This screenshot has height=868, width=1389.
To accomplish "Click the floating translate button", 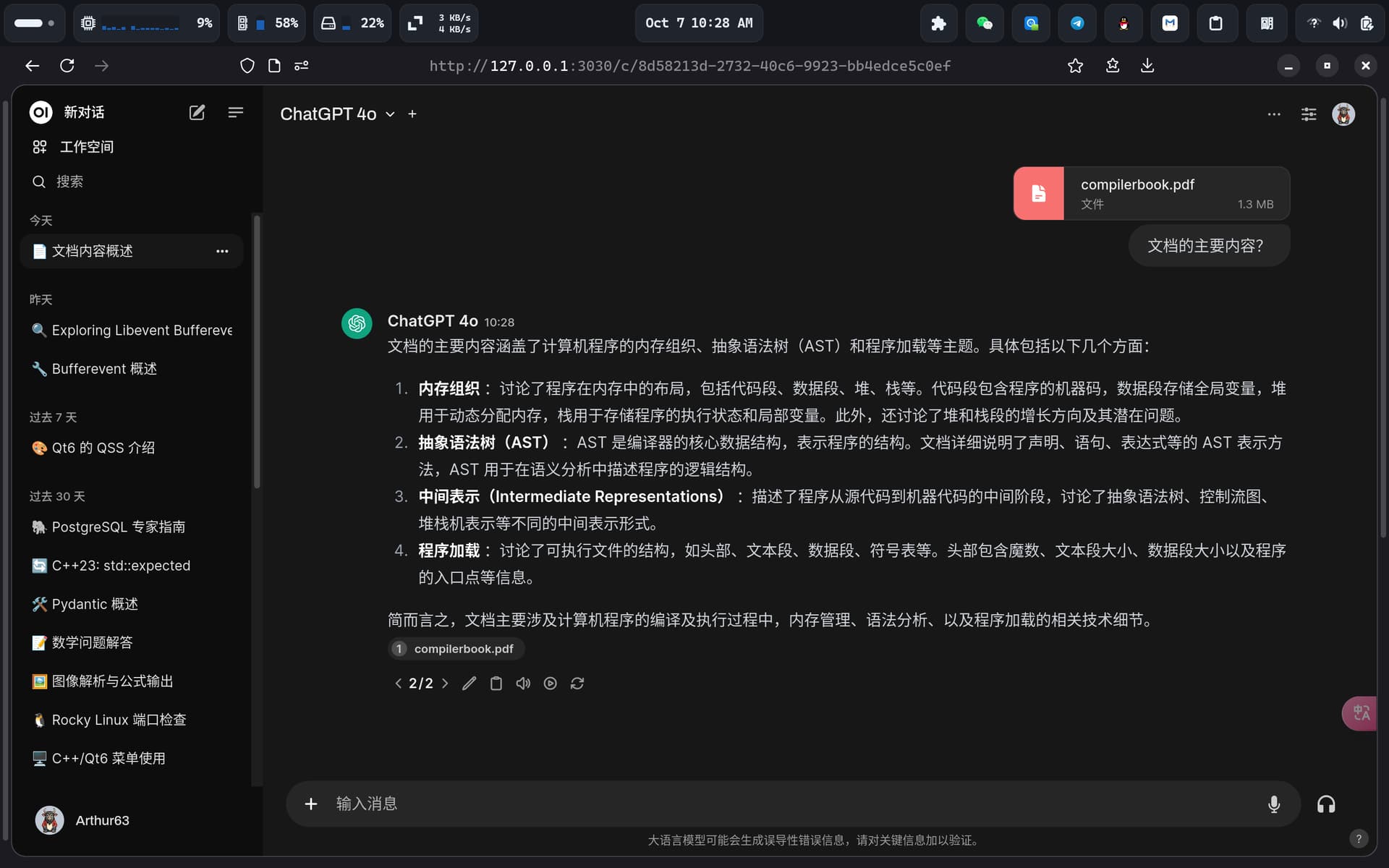I will [x=1361, y=713].
